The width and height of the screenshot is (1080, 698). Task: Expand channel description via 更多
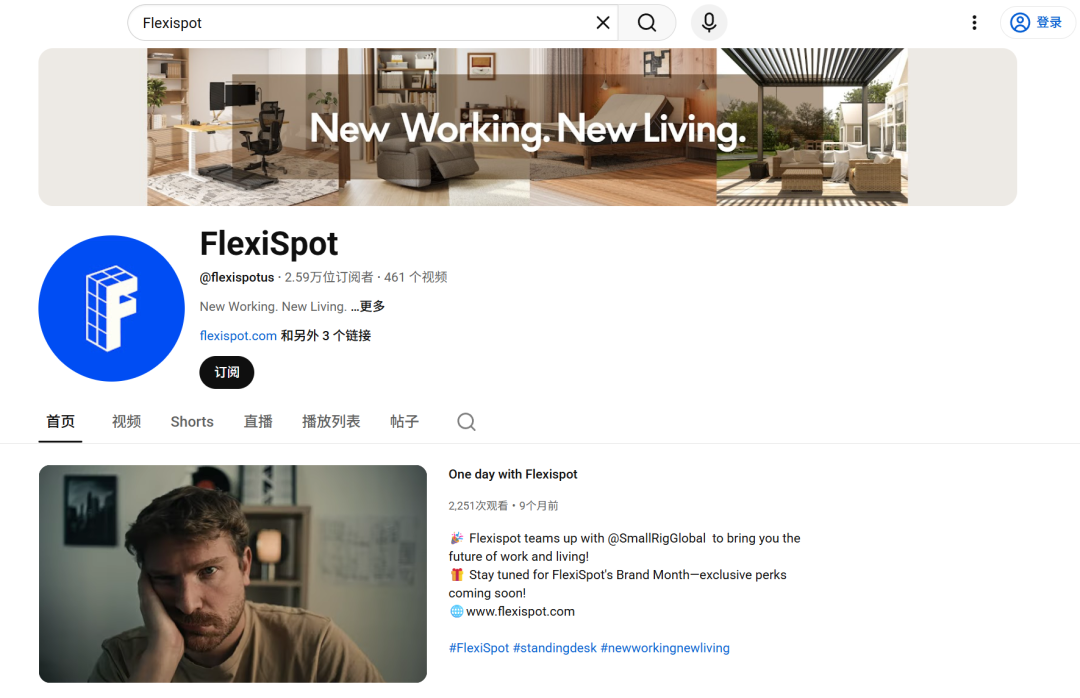(368, 307)
